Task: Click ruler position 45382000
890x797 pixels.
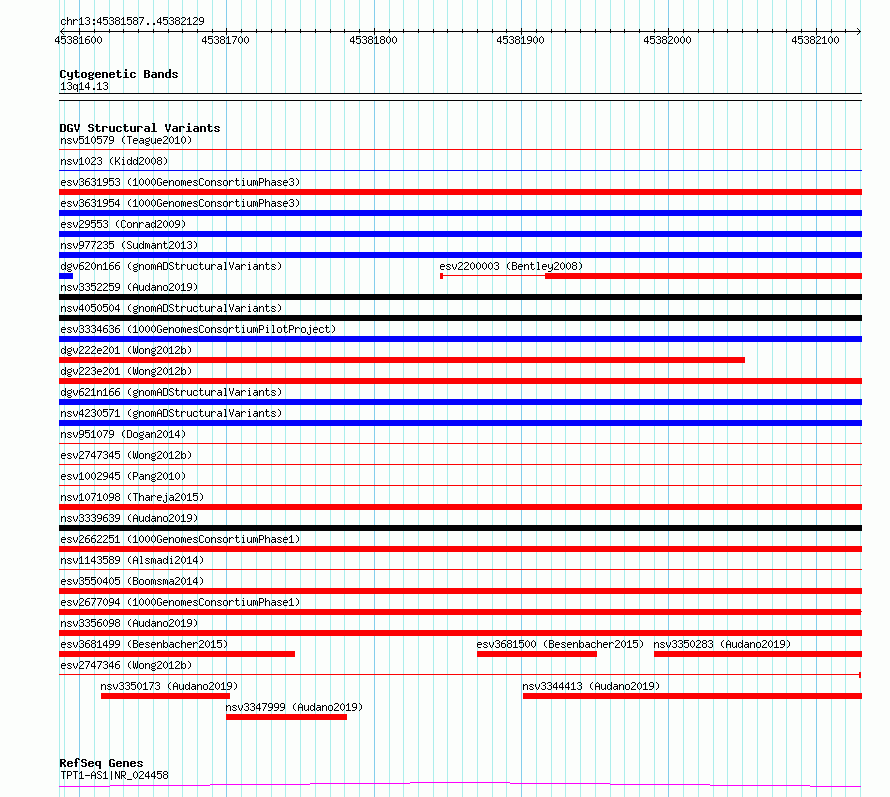Action: 668,40
